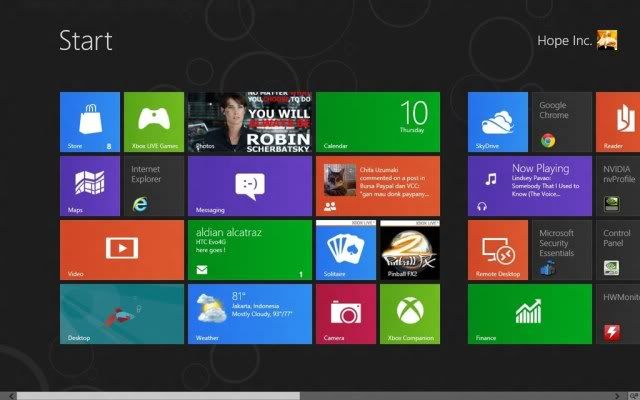The height and width of the screenshot is (400, 640).
Task: Open the Control Panel tile
Action: (x=618, y=250)
